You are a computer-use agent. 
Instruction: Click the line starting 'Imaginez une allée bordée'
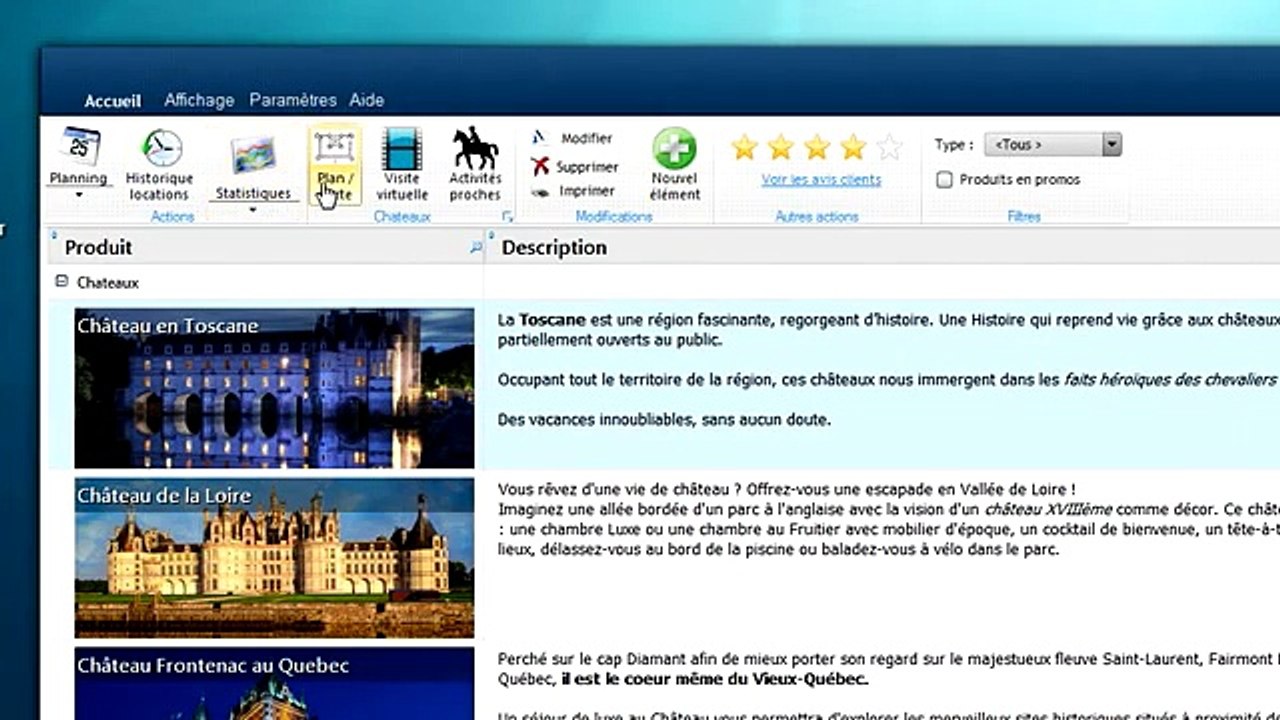889,510
